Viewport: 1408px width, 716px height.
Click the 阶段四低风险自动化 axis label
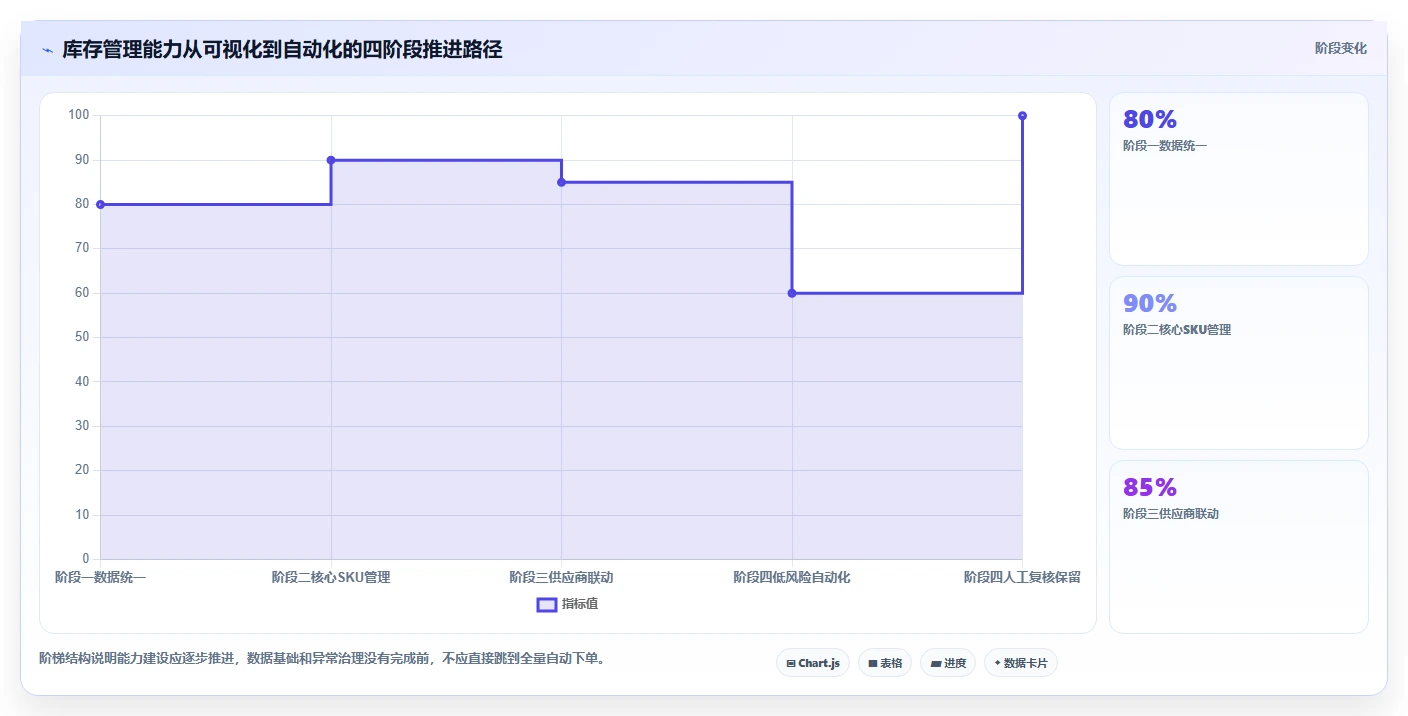coord(792,577)
